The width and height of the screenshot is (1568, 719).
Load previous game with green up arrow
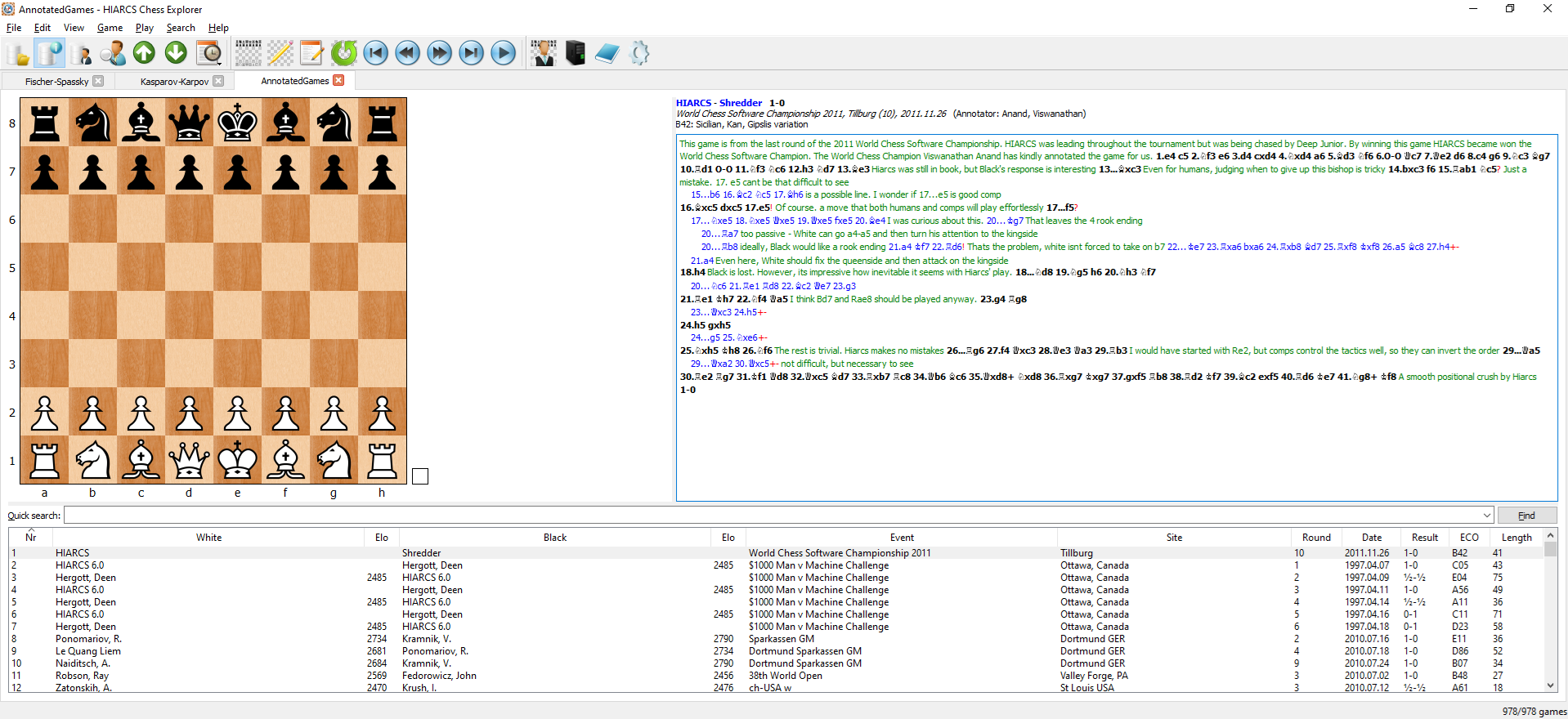click(144, 53)
